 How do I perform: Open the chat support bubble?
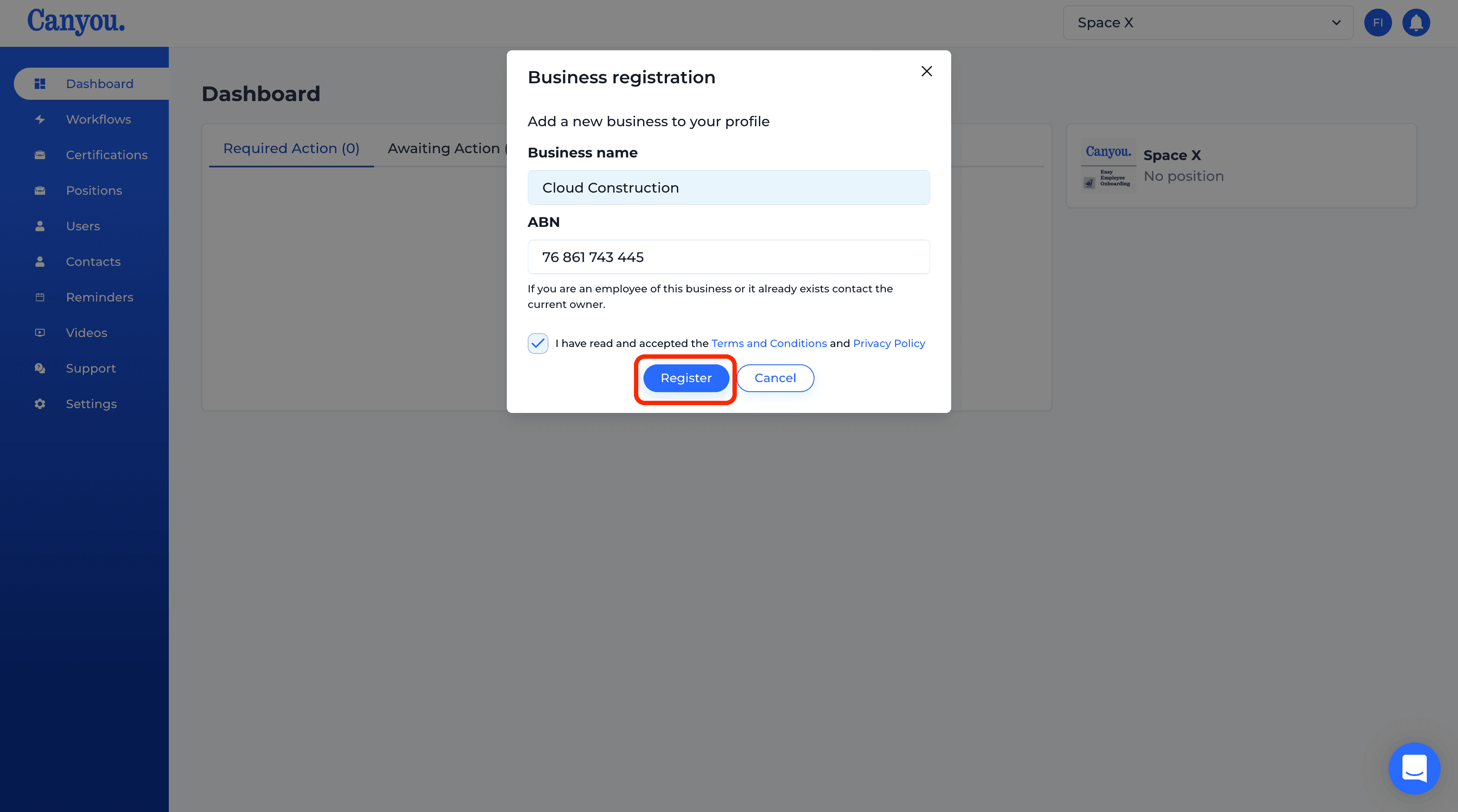pyautogui.click(x=1414, y=768)
